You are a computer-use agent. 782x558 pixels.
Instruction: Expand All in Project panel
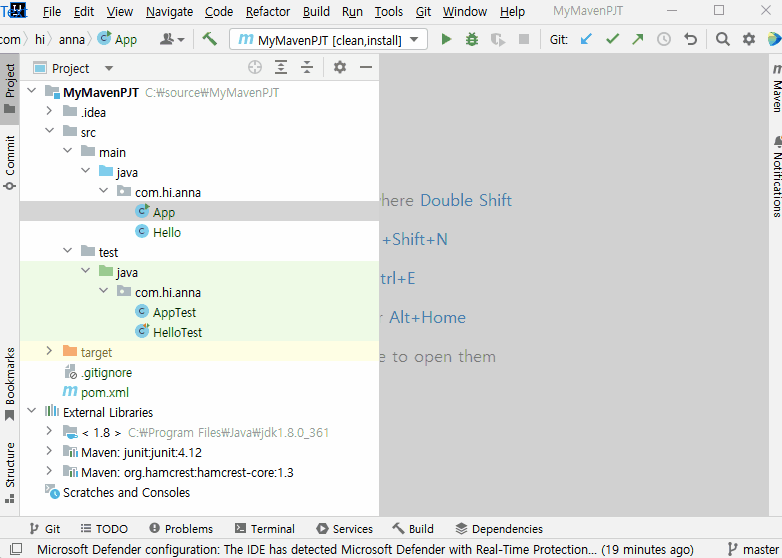coord(281,67)
